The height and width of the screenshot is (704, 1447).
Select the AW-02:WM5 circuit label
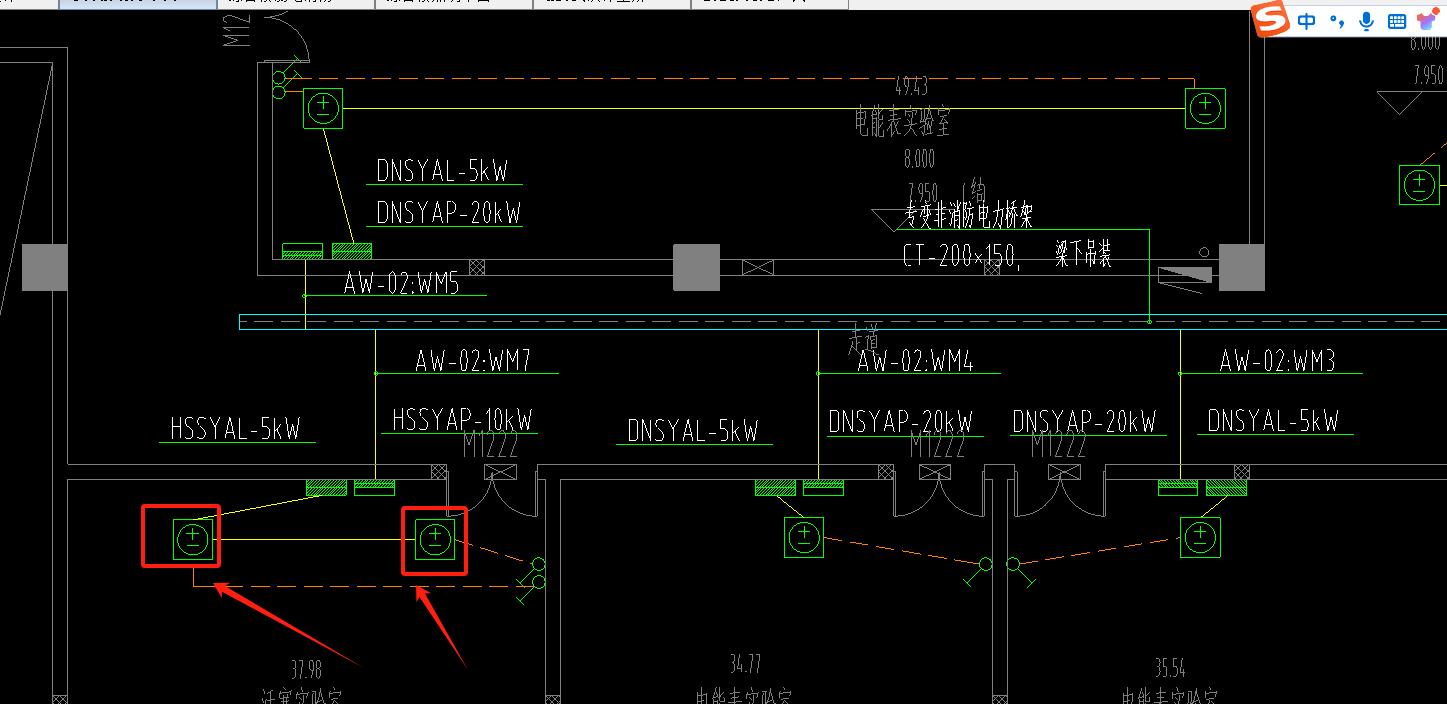(401, 284)
